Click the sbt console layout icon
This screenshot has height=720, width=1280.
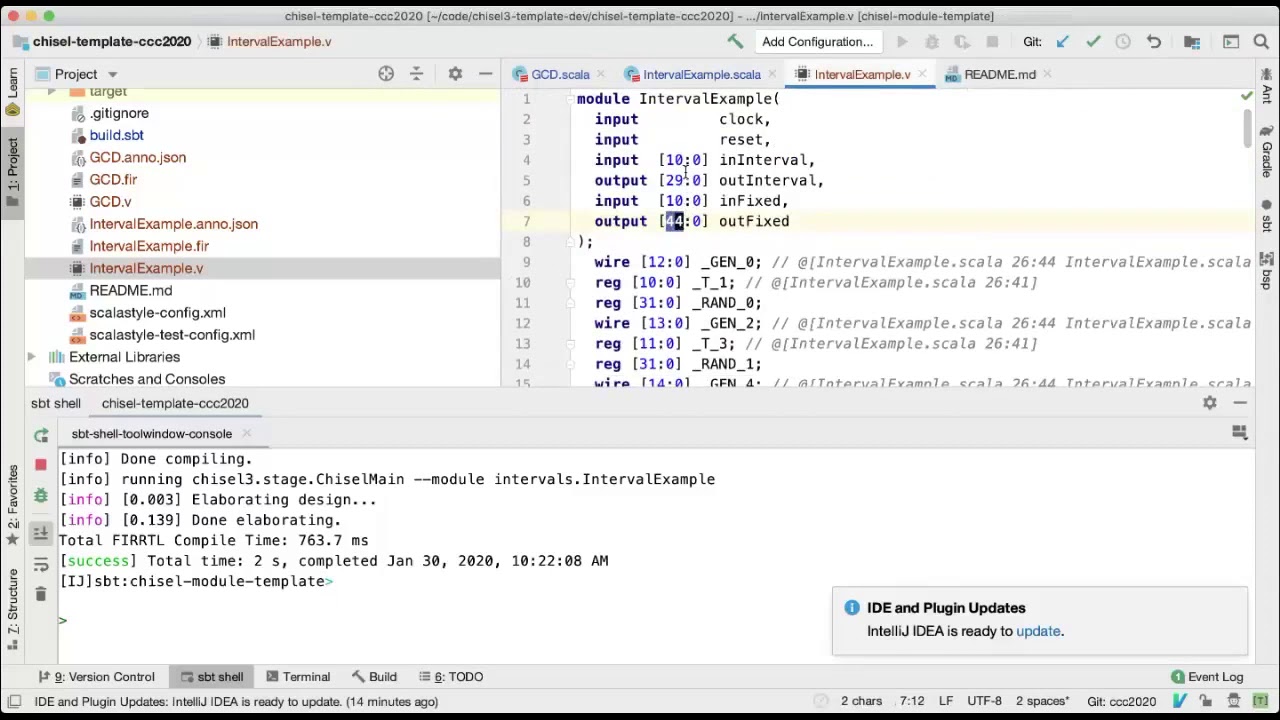click(1240, 433)
